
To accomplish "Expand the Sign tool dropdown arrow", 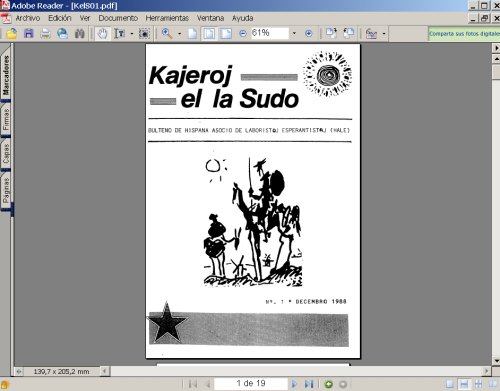I will (384, 33).
